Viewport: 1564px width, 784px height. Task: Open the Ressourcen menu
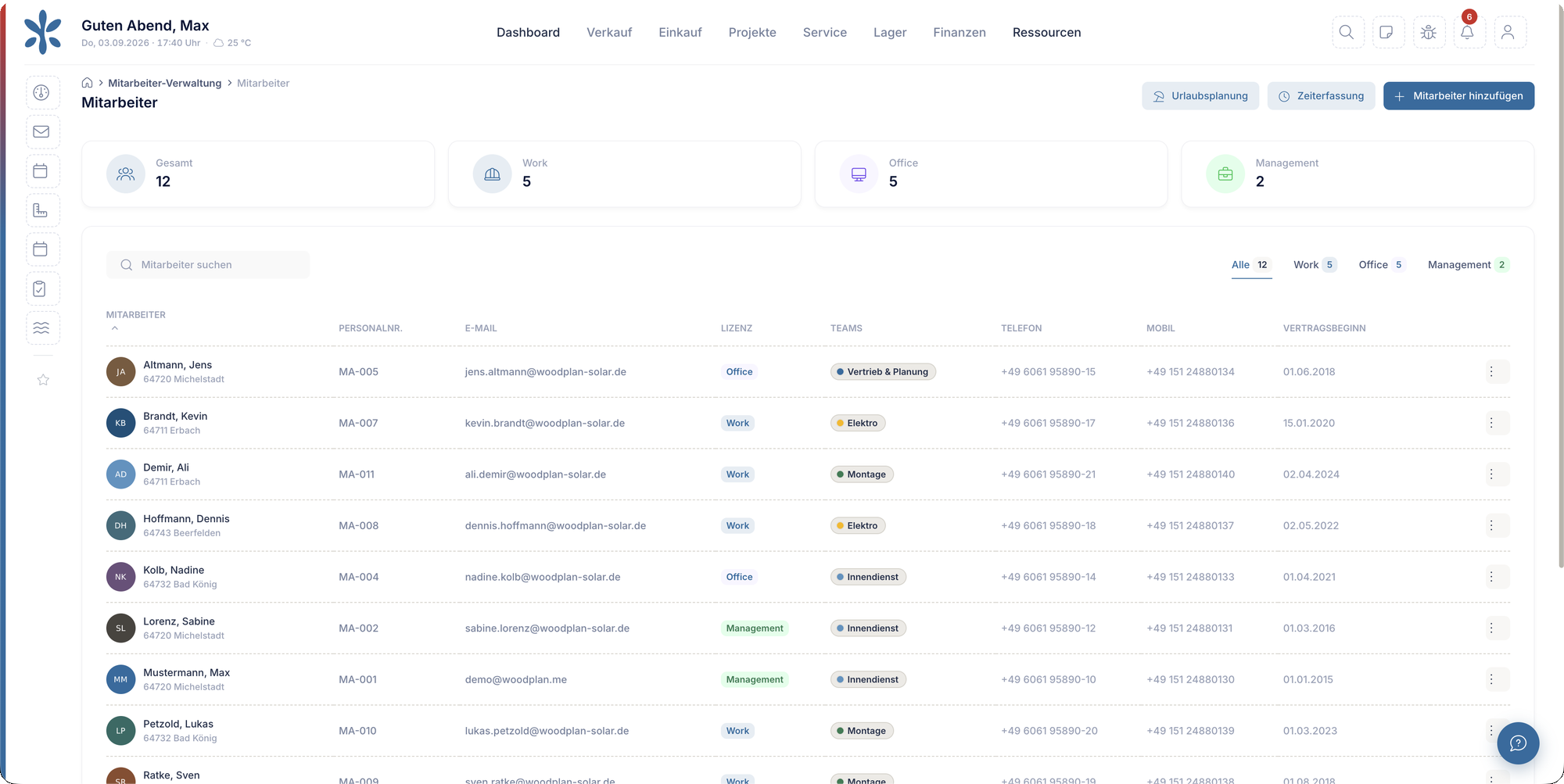(1046, 32)
